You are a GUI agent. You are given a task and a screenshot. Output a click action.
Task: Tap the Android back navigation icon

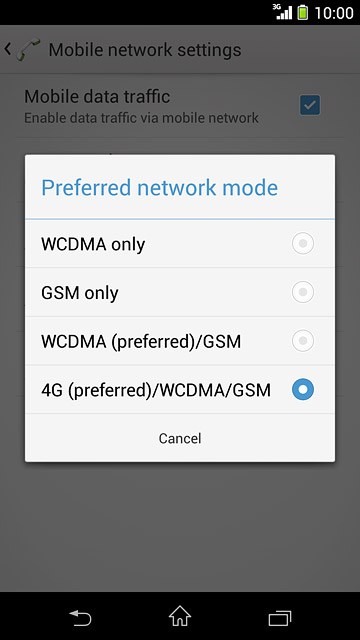click(x=80, y=617)
